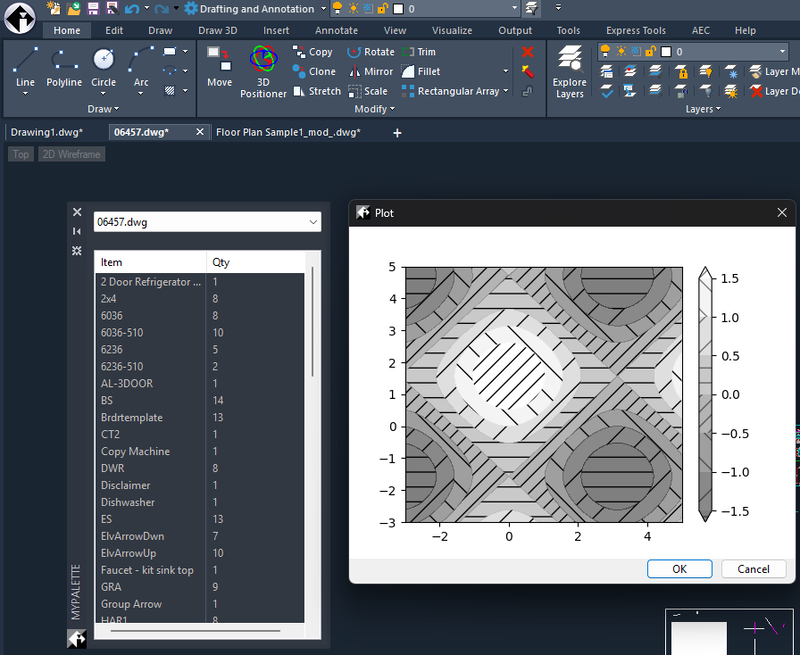Click OK in the Plot dialog

[x=679, y=569]
